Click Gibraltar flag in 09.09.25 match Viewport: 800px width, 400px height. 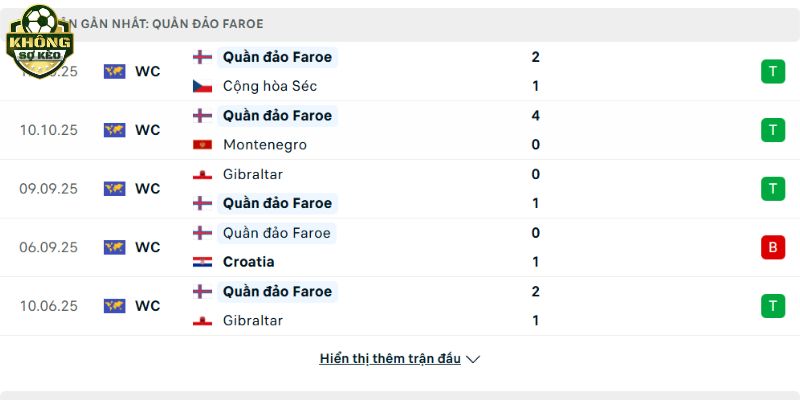pos(202,174)
